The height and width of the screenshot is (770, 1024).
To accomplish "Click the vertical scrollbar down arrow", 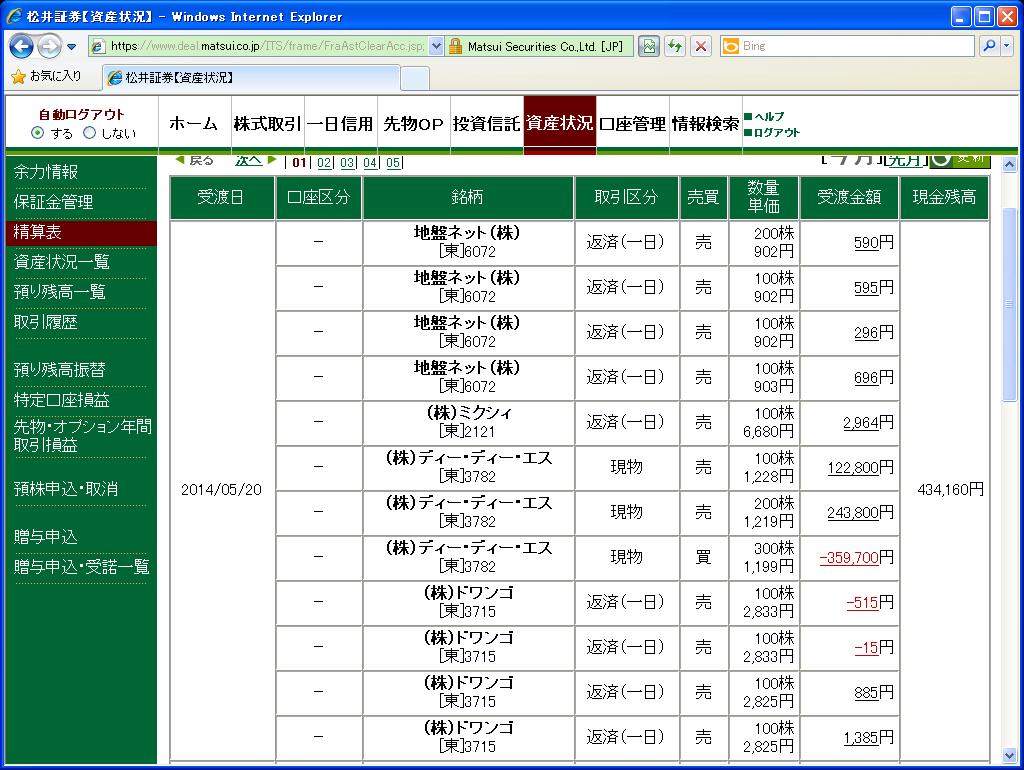I will pos(1009,757).
